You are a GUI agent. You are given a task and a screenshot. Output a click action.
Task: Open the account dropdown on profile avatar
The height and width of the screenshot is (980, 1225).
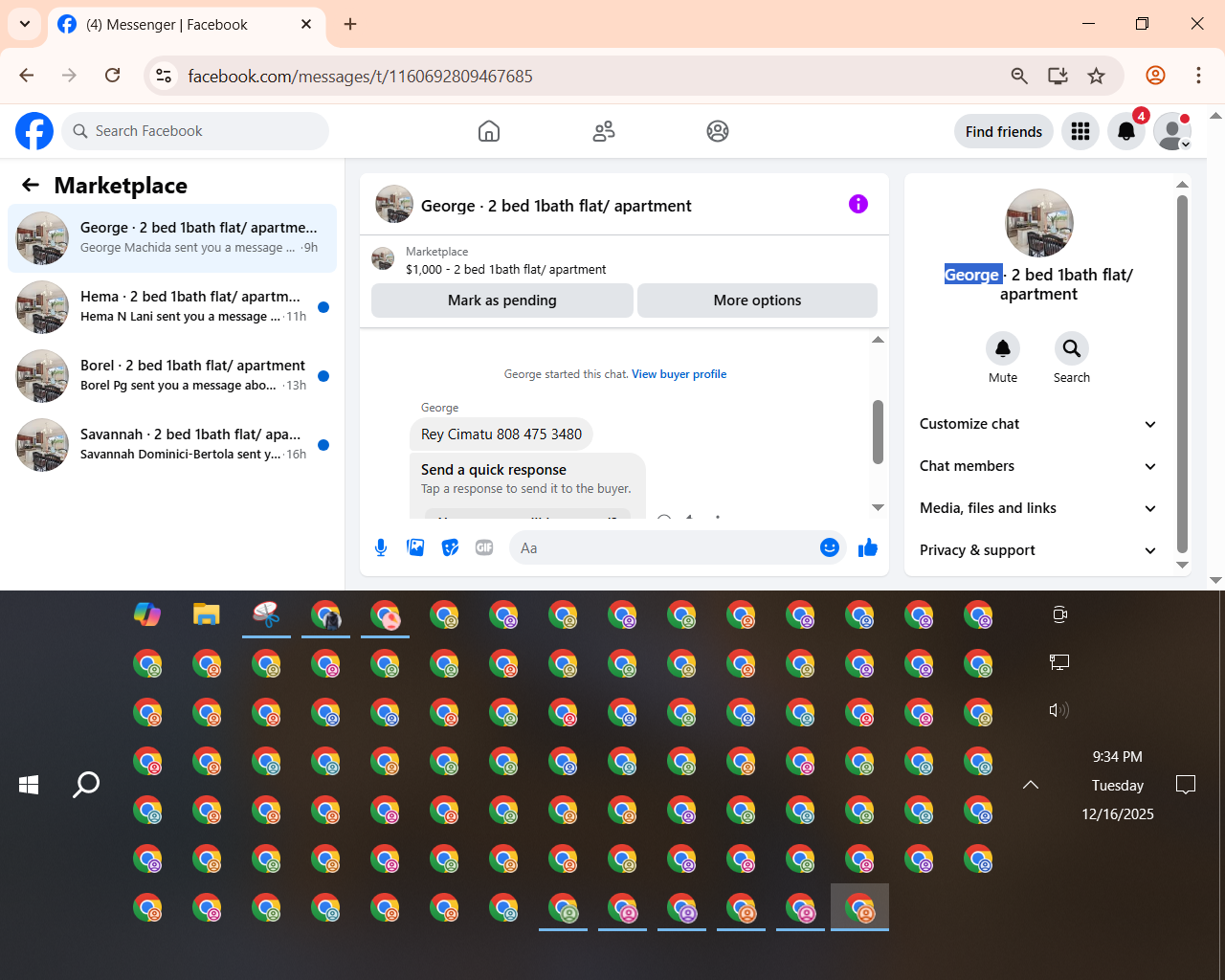coord(1172,131)
